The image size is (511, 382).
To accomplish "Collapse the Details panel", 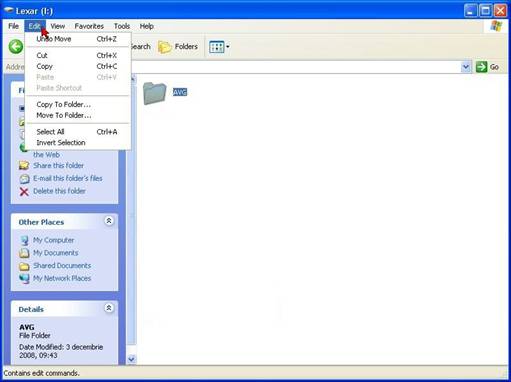I will (x=109, y=308).
